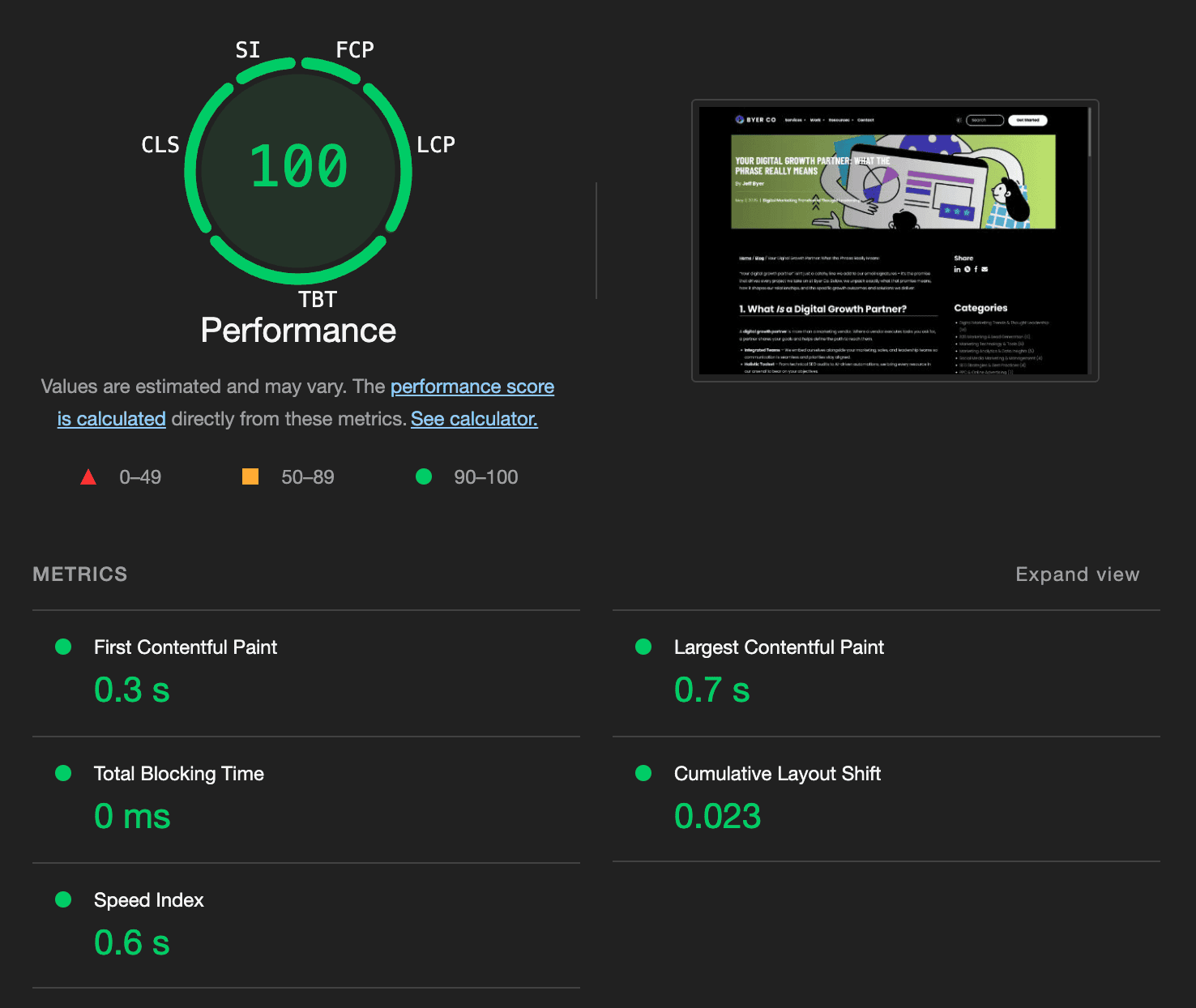1196x1008 pixels.
Task: Expand the Speed Index metric title
Action: click(149, 900)
